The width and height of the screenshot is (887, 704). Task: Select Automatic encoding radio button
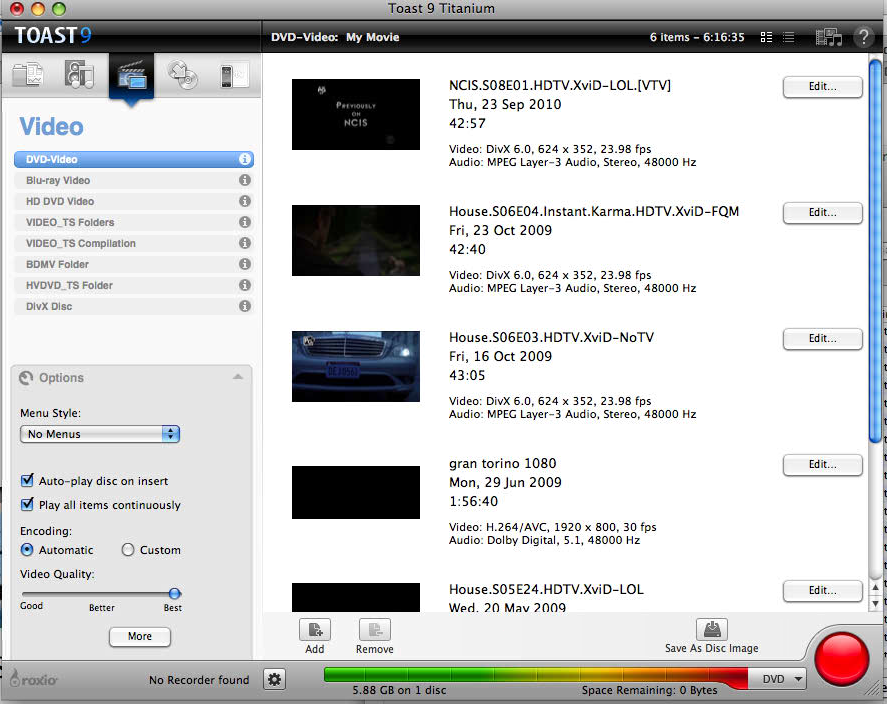tap(27, 550)
